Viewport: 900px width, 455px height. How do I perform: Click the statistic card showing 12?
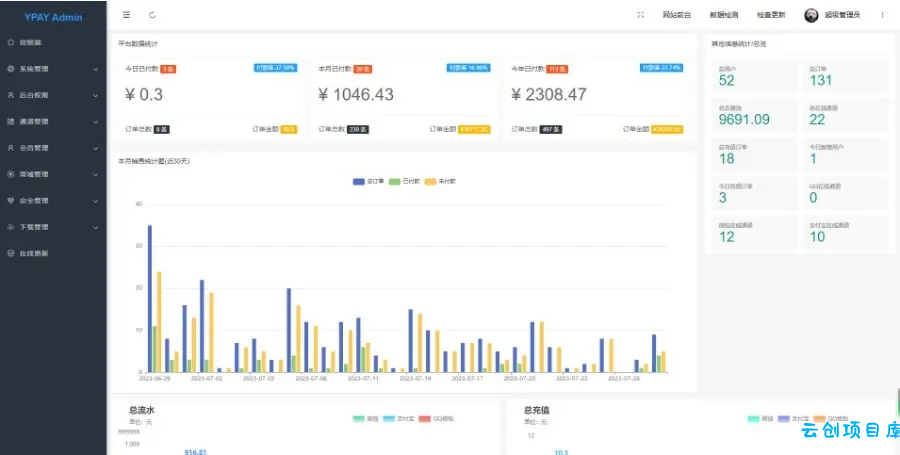pyautogui.click(x=754, y=233)
